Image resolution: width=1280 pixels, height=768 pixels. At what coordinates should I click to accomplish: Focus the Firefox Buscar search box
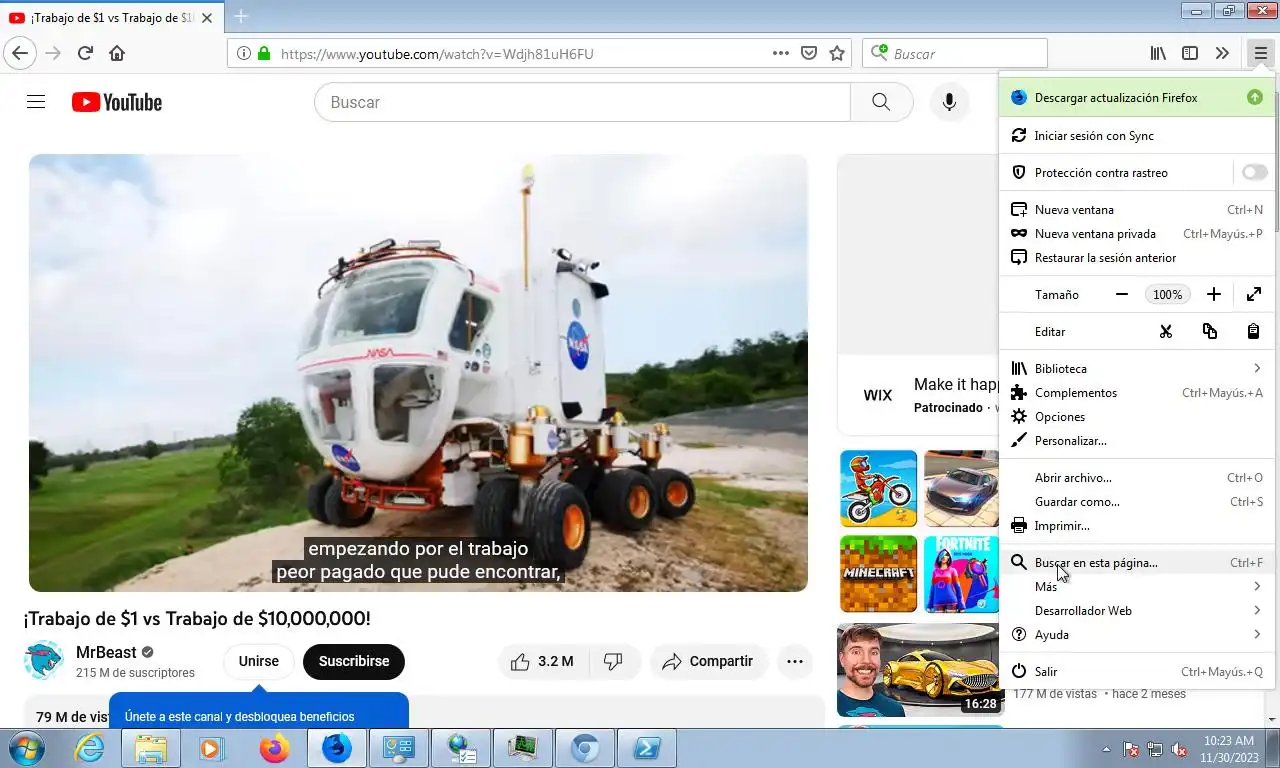click(955, 53)
